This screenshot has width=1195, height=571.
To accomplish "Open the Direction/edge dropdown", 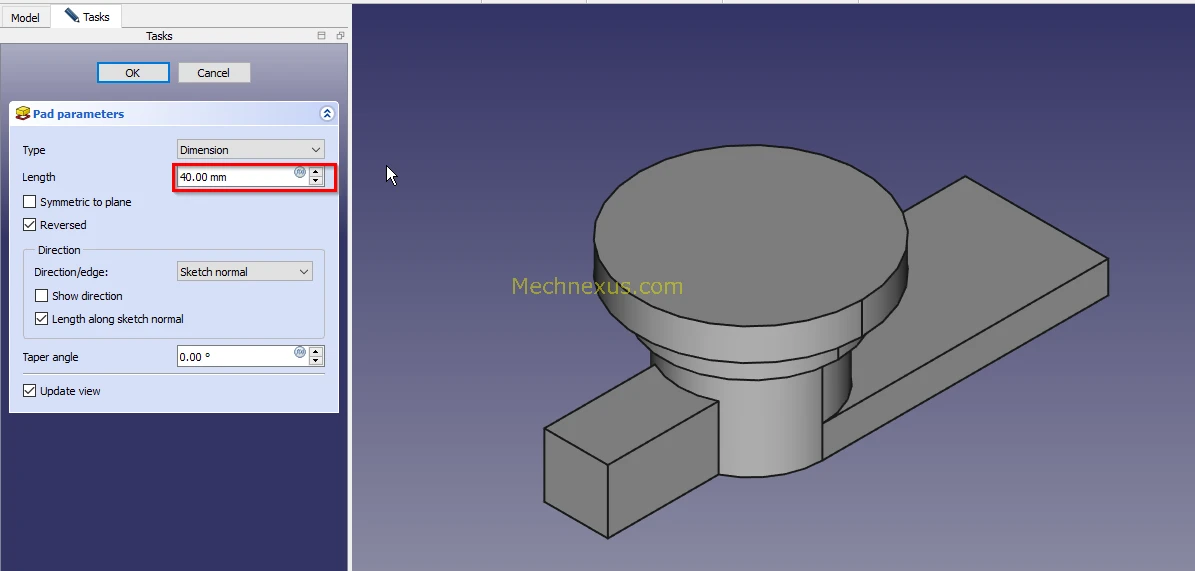I will 245,271.
